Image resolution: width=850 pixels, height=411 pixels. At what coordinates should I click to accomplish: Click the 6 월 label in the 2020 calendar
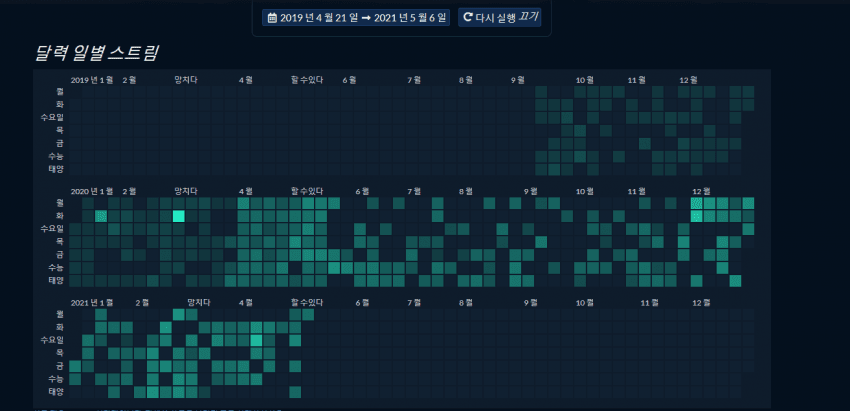[362, 191]
